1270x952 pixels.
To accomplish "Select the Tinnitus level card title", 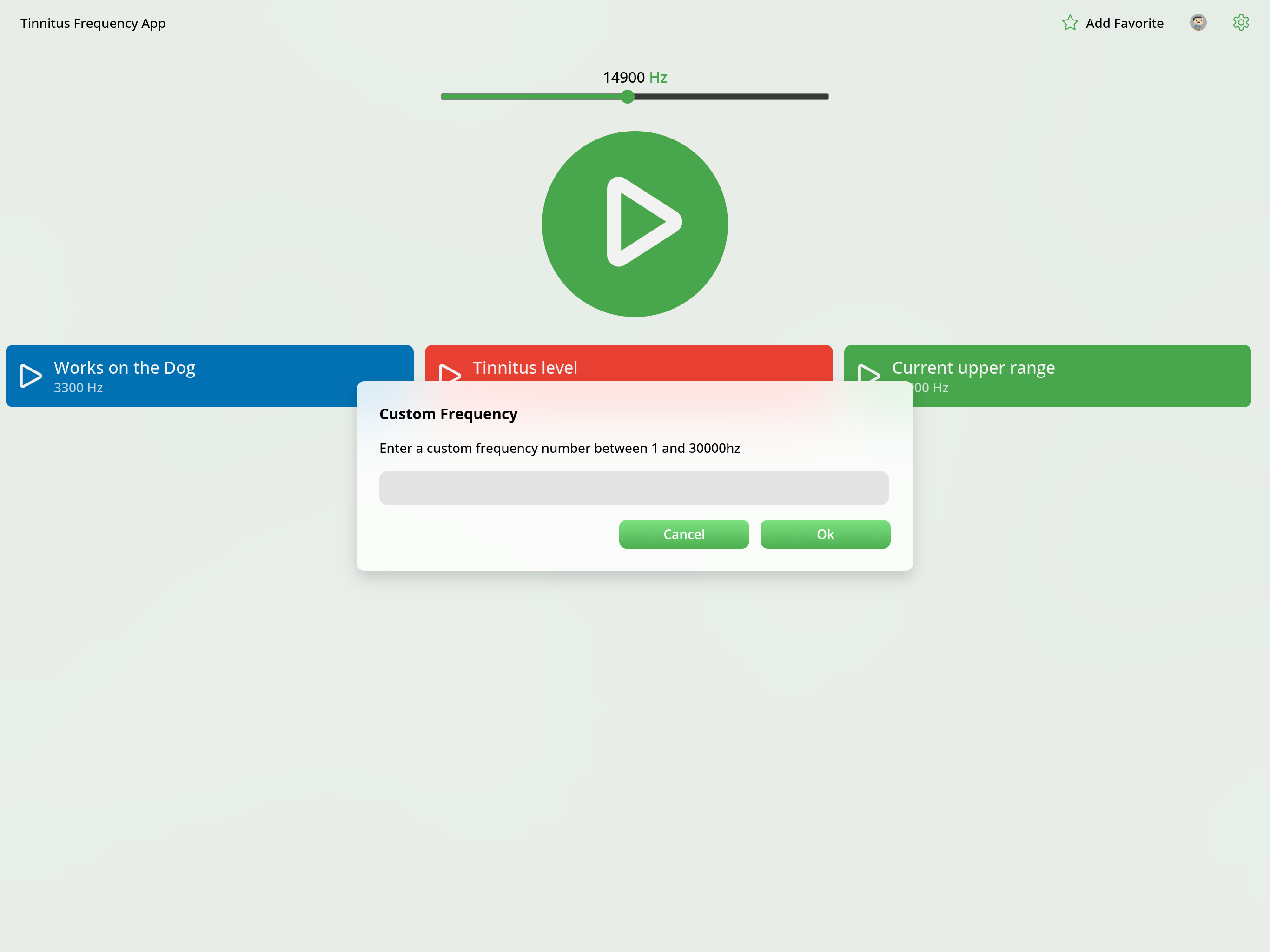I will pos(525,368).
